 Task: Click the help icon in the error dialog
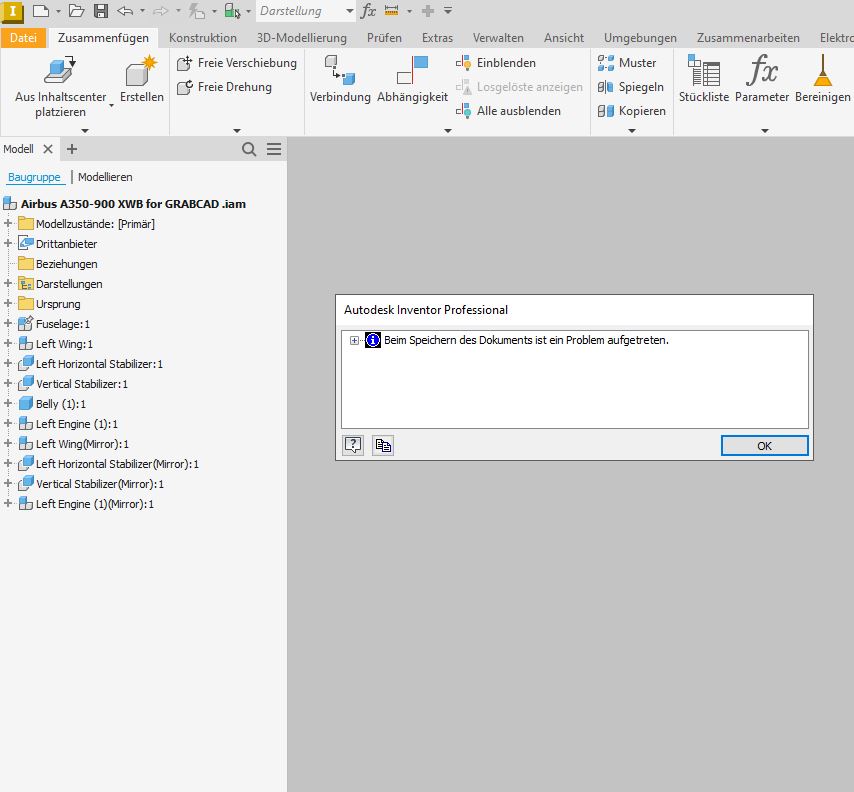tap(353, 446)
